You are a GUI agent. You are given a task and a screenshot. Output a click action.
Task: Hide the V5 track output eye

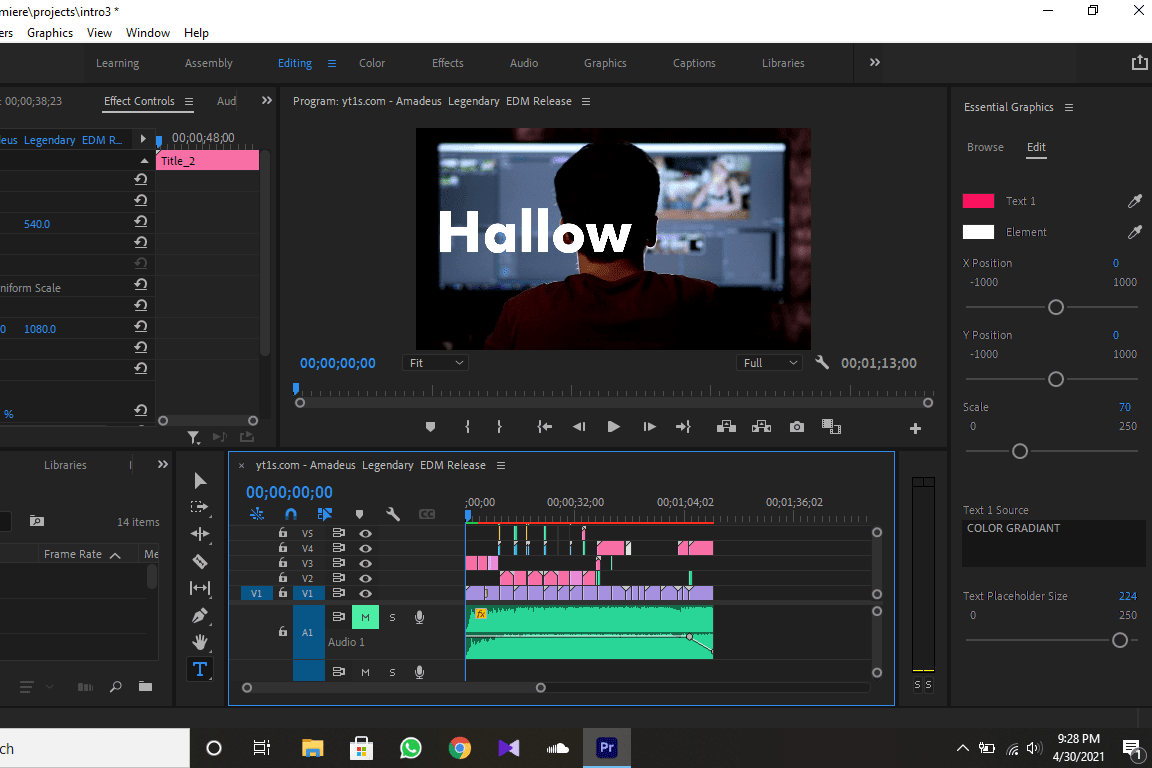(366, 534)
